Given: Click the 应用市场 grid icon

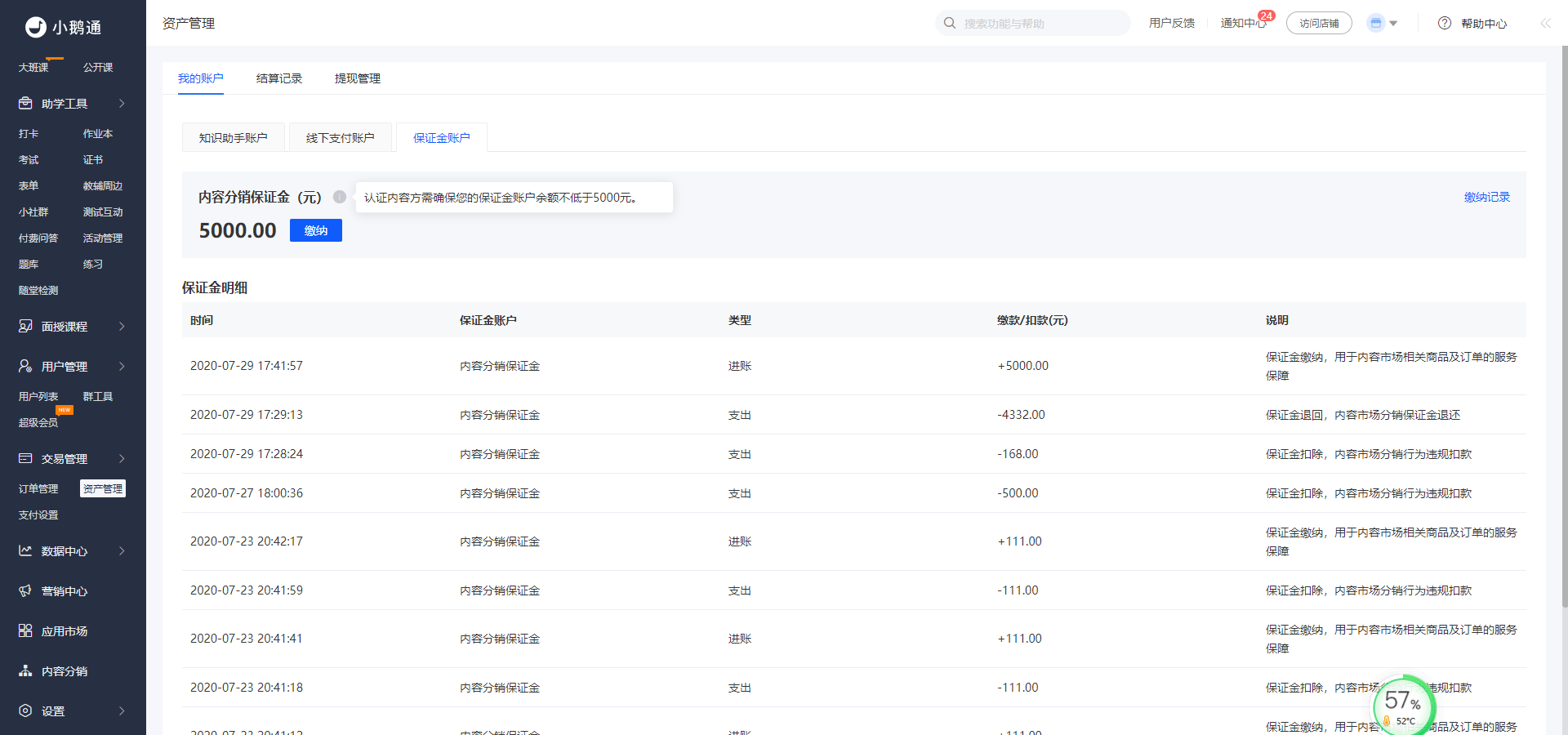Looking at the screenshot, I should click(x=25, y=631).
